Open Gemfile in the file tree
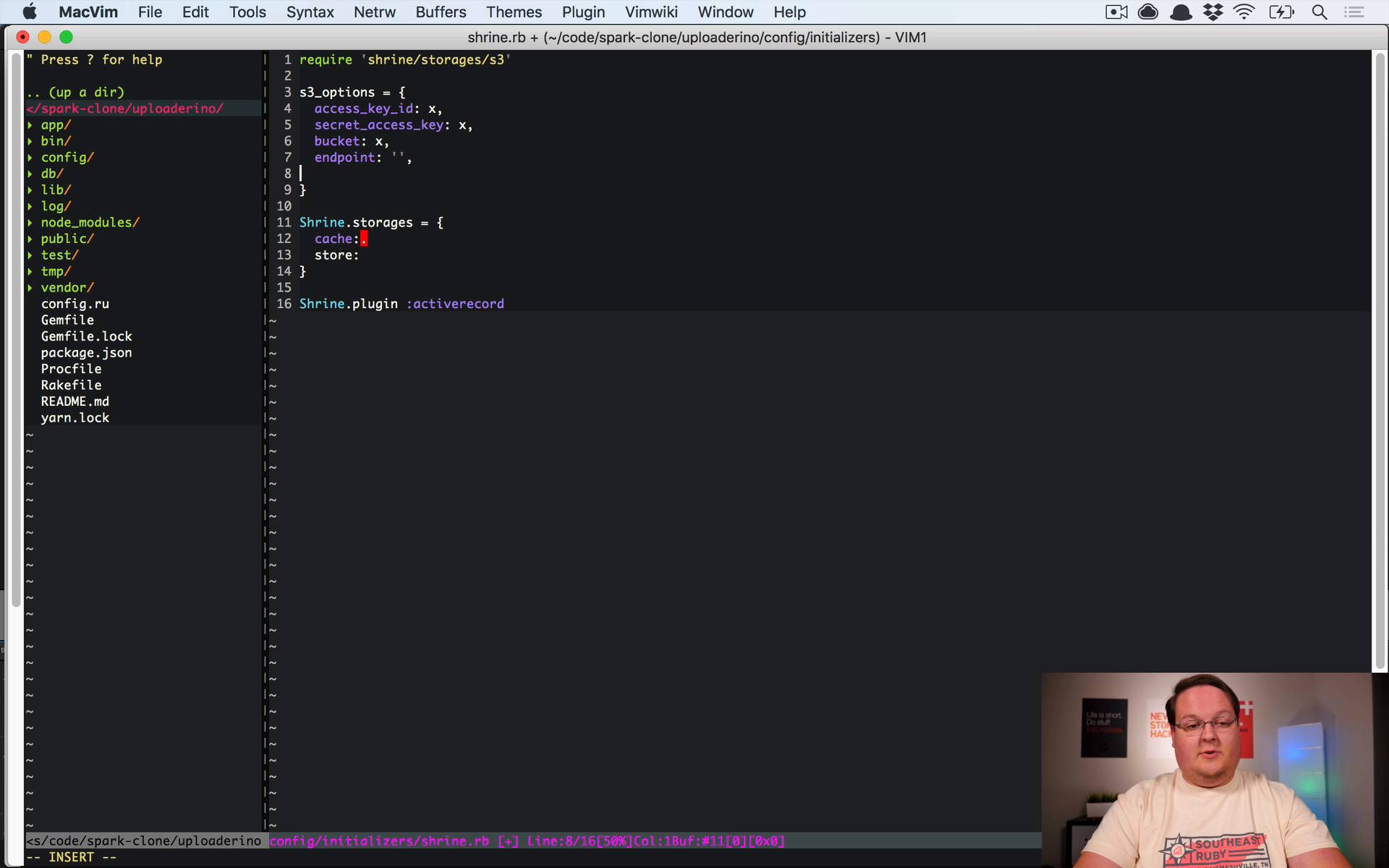The width and height of the screenshot is (1389, 868). click(x=67, y=320)
